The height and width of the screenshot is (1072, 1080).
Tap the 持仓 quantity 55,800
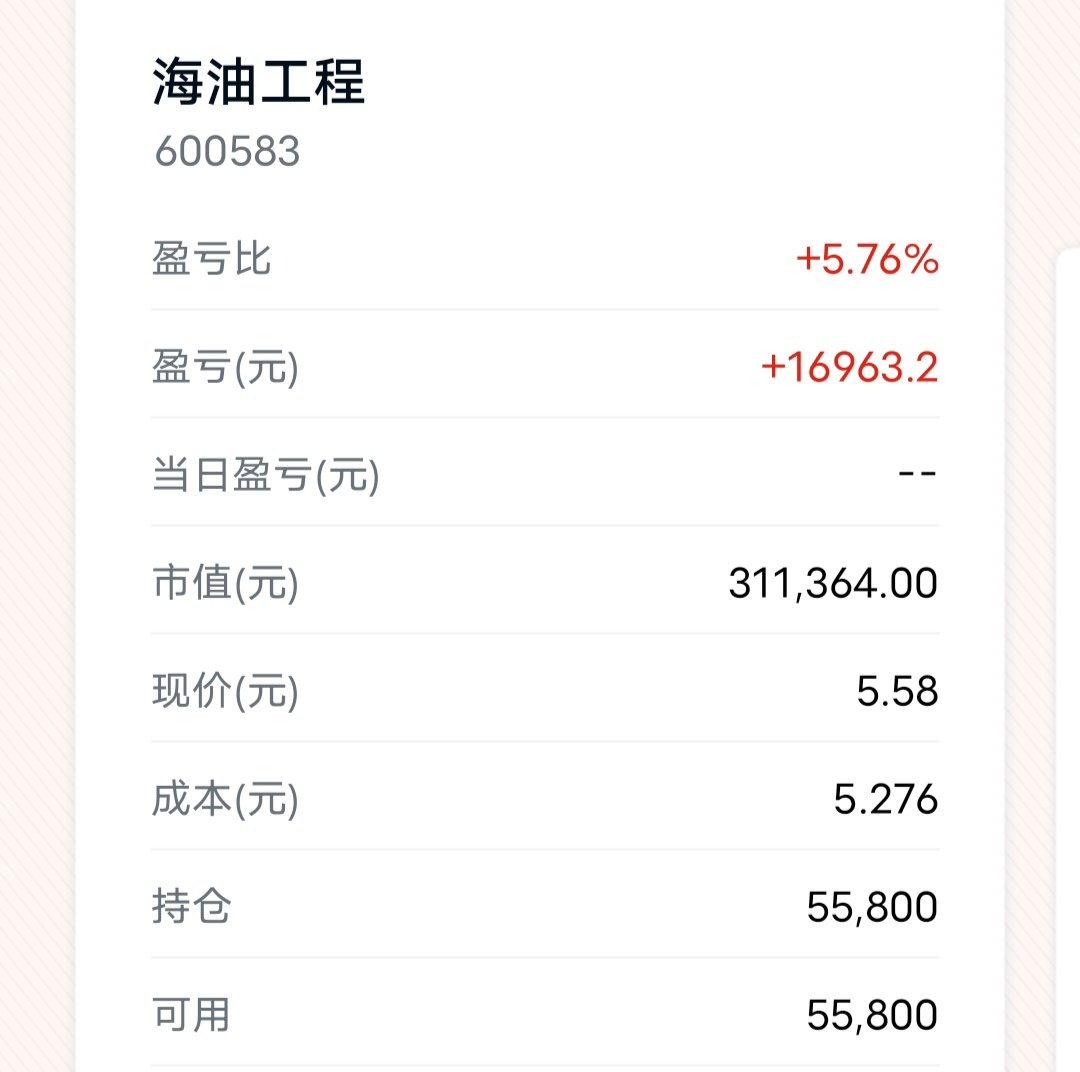pyautogui.click(x=872, y=908)
